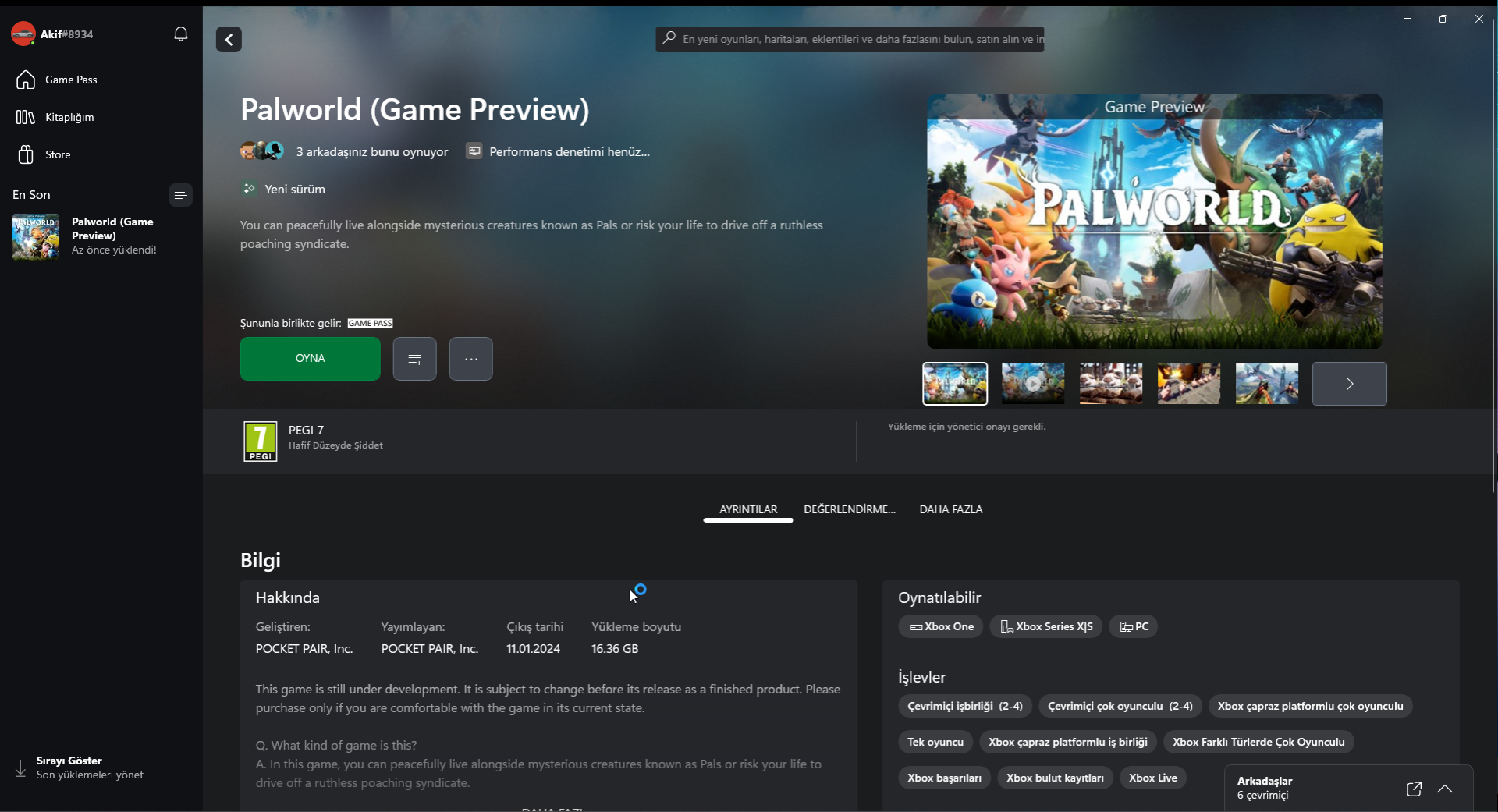The width and height of the screenshot is (1498, 812).
Task: Click the PC platform tag
Action: click(1134, 626)
